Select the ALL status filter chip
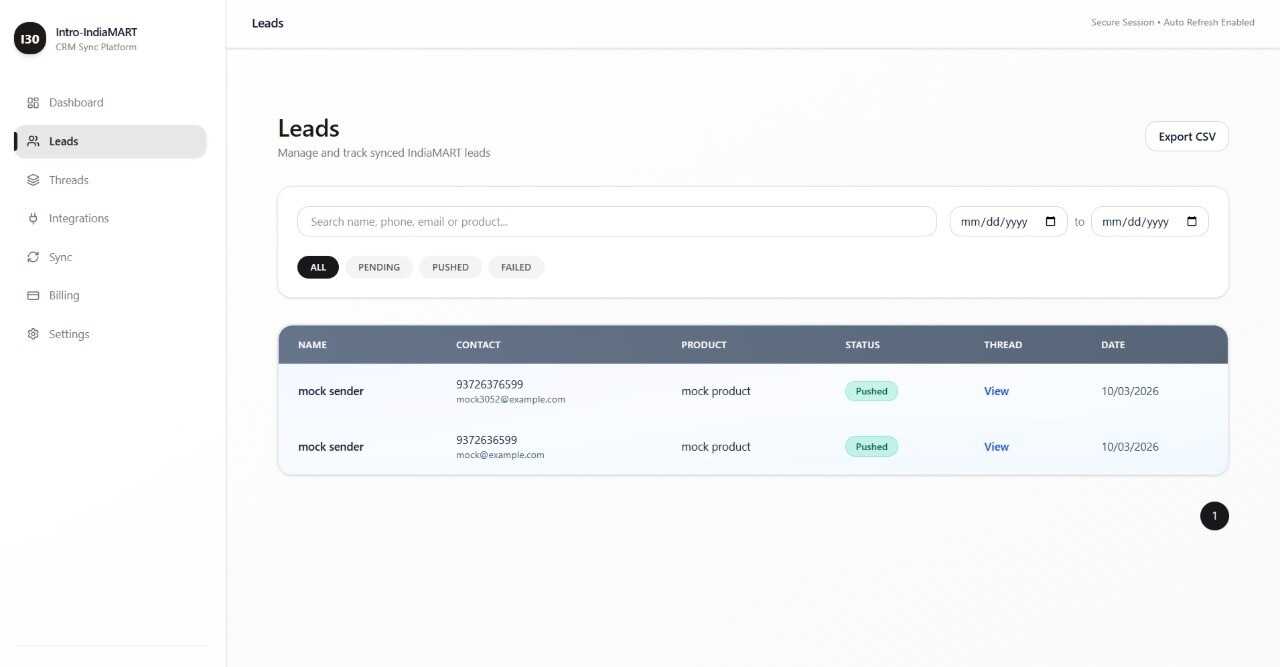The height and width of the screenshot is (667, 1280). click(318, 267)
